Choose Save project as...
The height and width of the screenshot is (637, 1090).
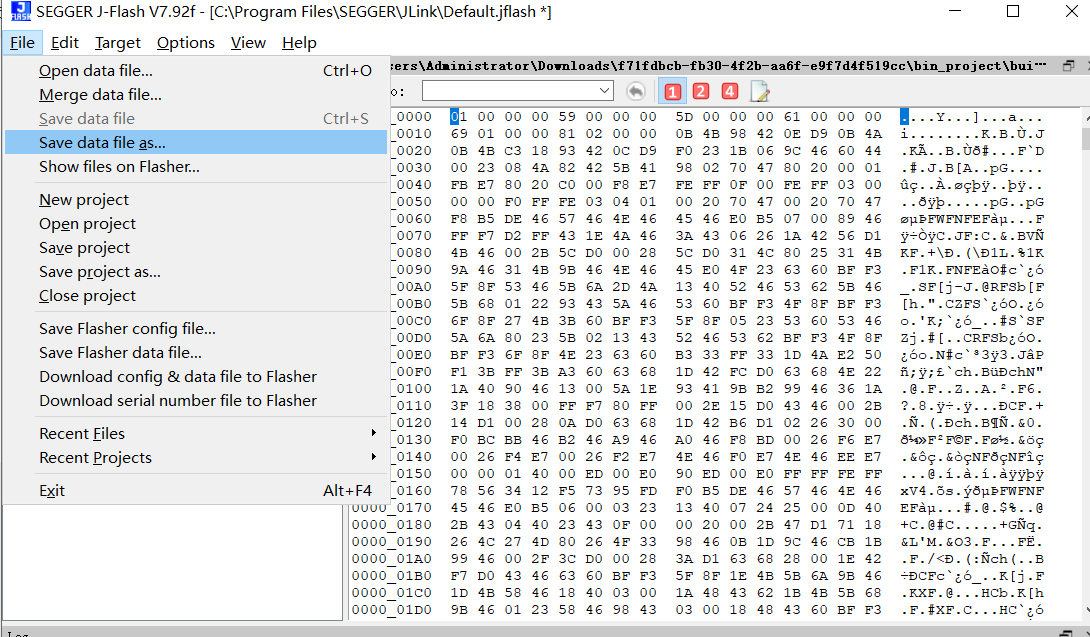[x=195, y=272]
